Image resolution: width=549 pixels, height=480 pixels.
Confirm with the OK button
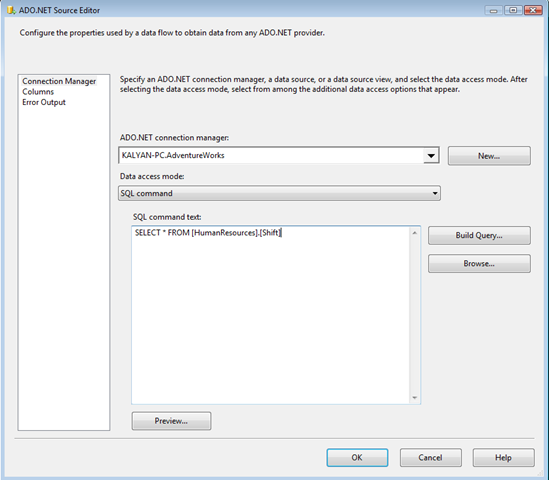(x=357, y=458)
